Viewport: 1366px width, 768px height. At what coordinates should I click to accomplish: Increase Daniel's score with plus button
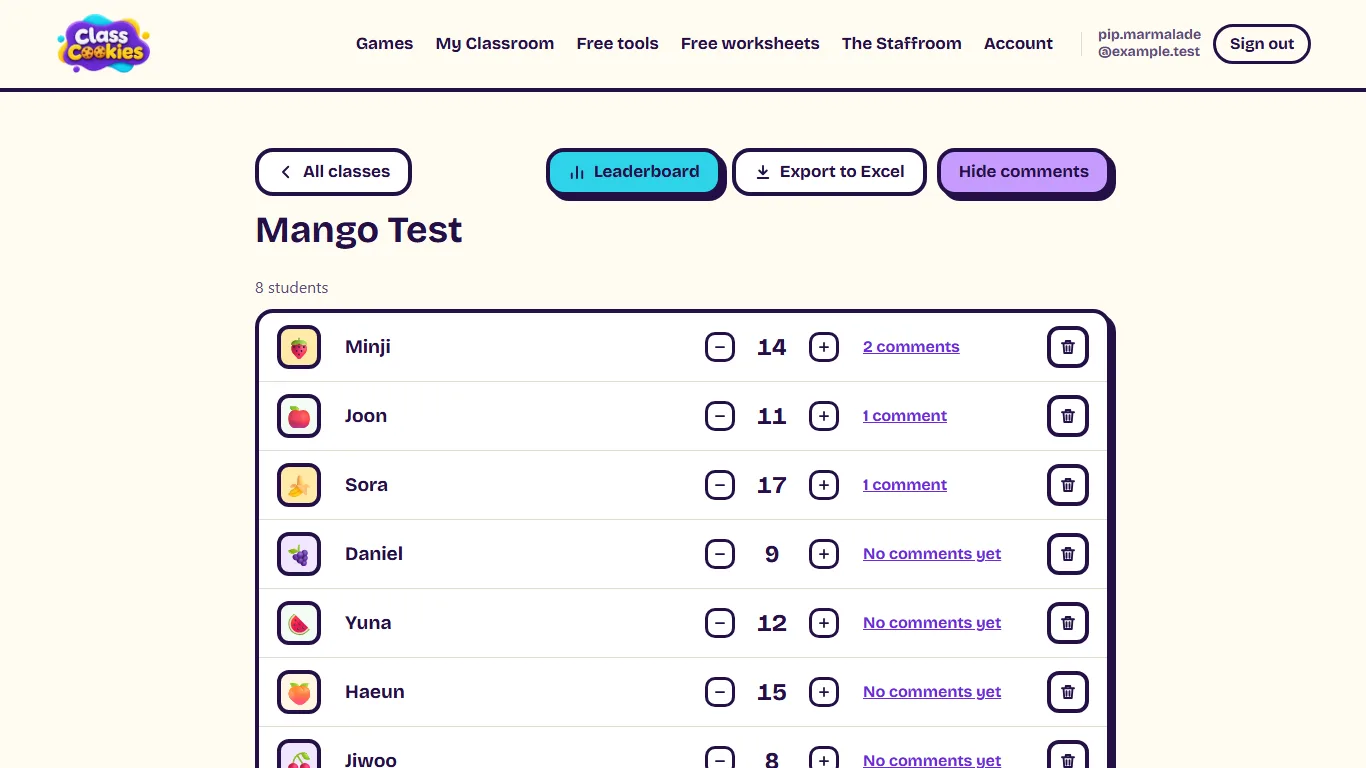pyautogui.click(x=824, y=554)
